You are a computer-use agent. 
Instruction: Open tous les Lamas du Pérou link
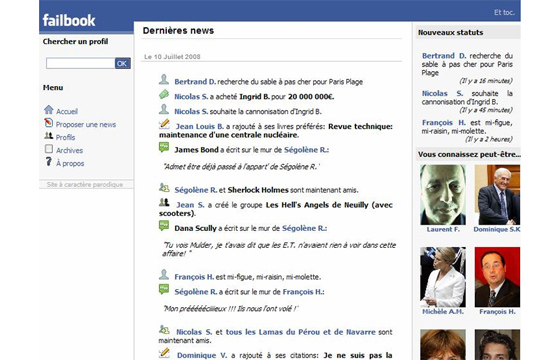tap(300, 332)
